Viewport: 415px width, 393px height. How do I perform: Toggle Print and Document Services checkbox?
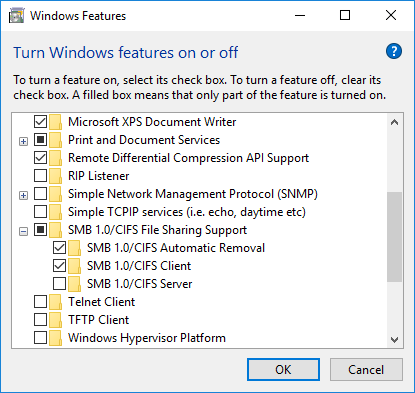40,140
